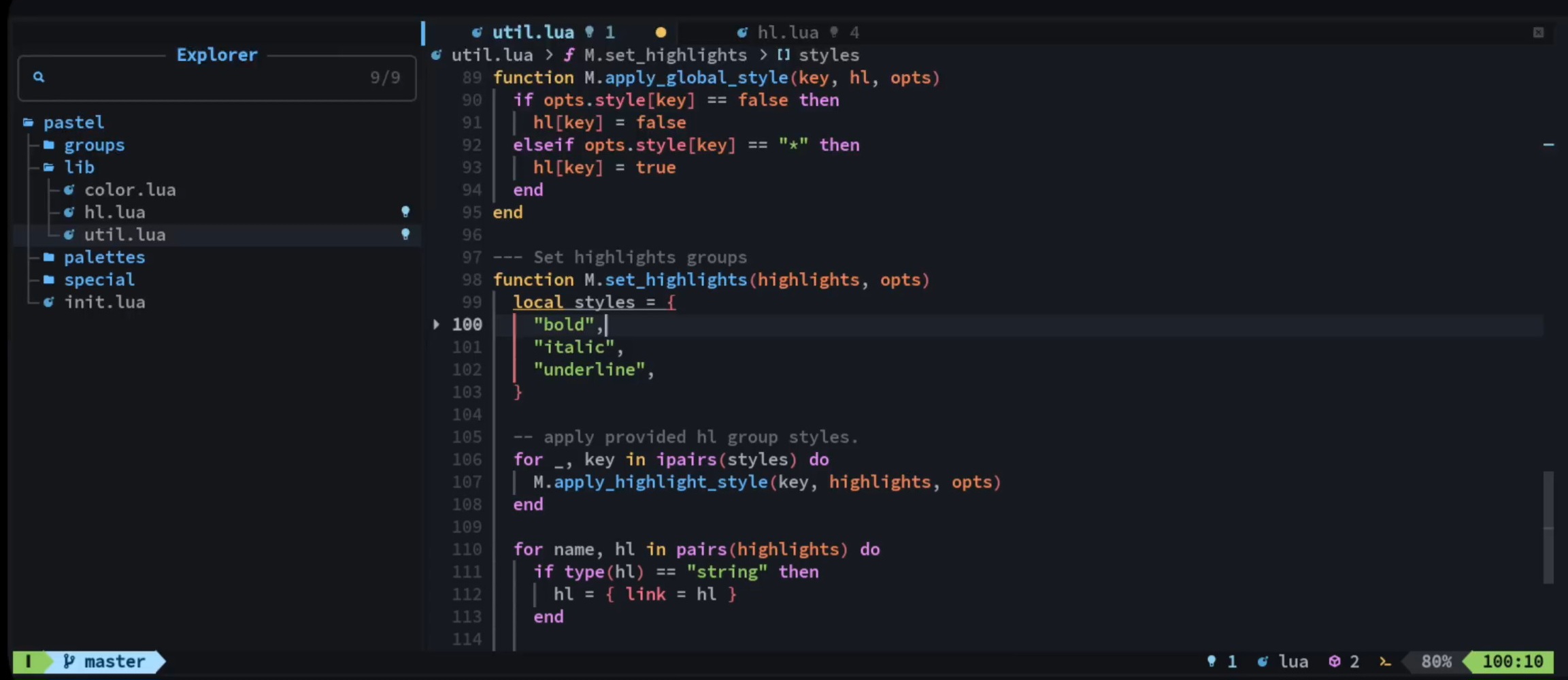Click 'link' on line 112
Image resolution: width=1568 pixels, height=680 pixels.
tap(645, 594)
